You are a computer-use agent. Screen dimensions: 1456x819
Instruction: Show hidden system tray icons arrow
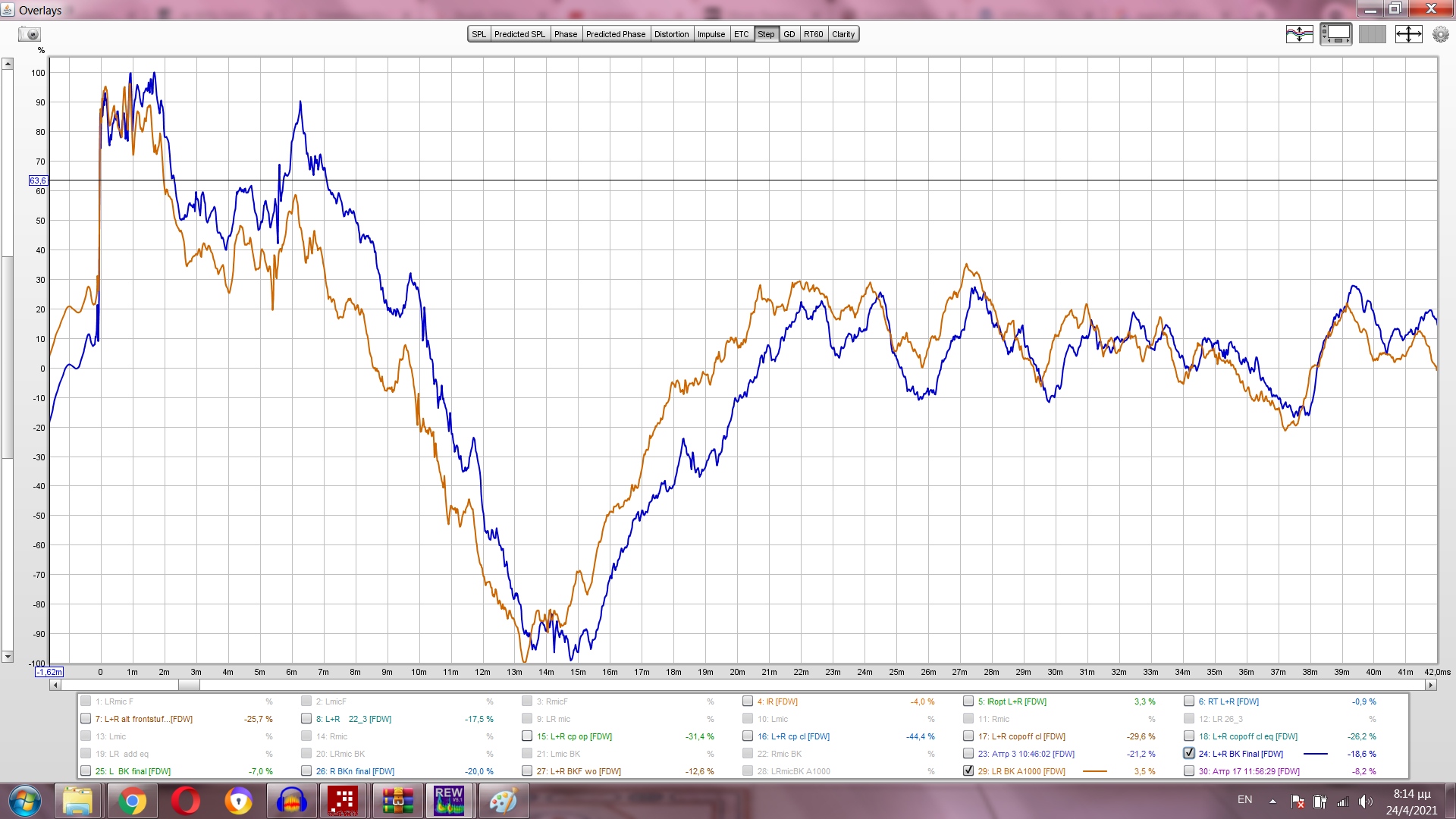1272,801
